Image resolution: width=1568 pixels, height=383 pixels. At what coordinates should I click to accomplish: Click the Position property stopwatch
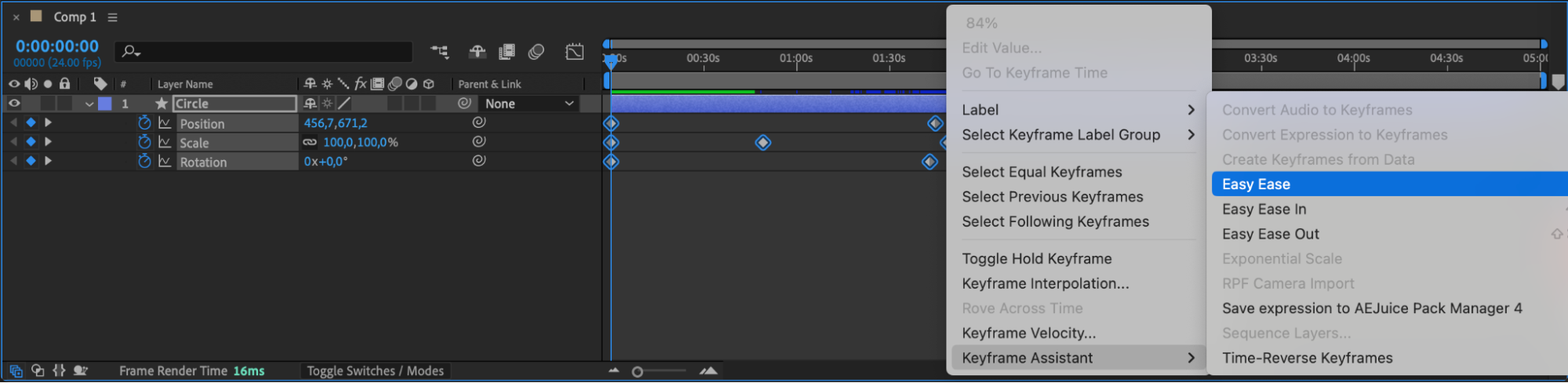144,122
